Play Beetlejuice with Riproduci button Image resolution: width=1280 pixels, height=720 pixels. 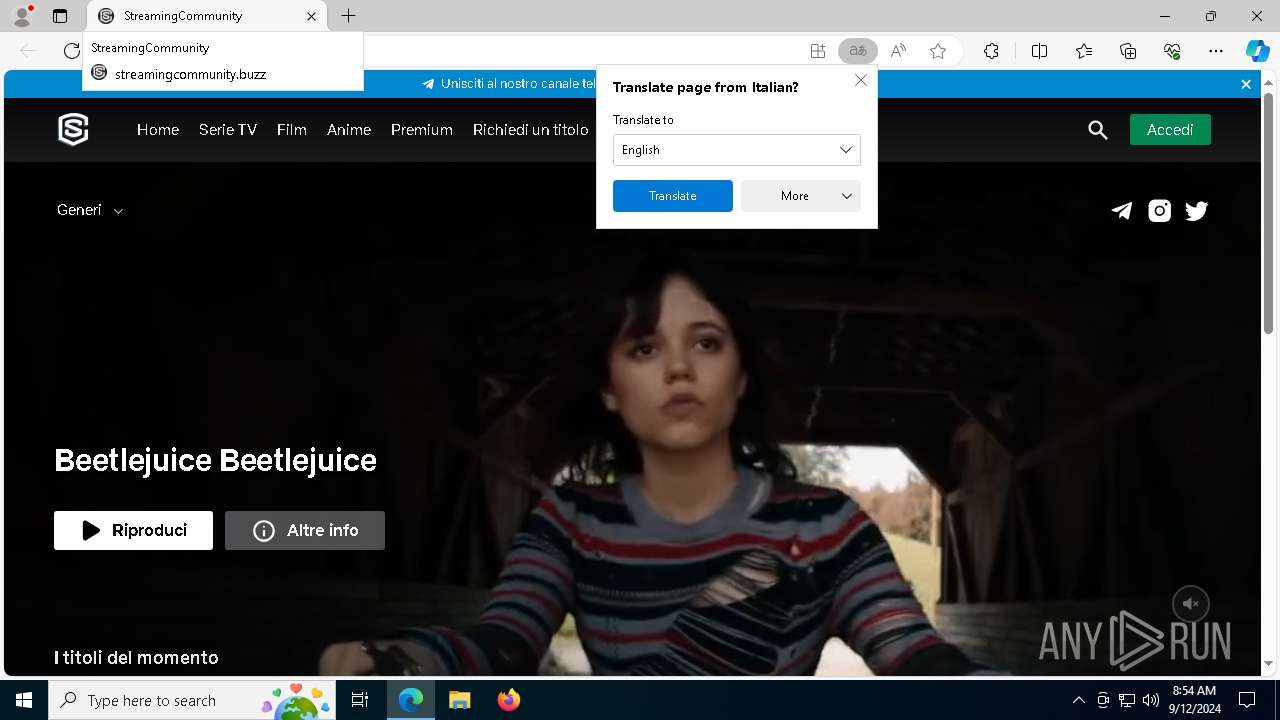click(x=133, y=530)
